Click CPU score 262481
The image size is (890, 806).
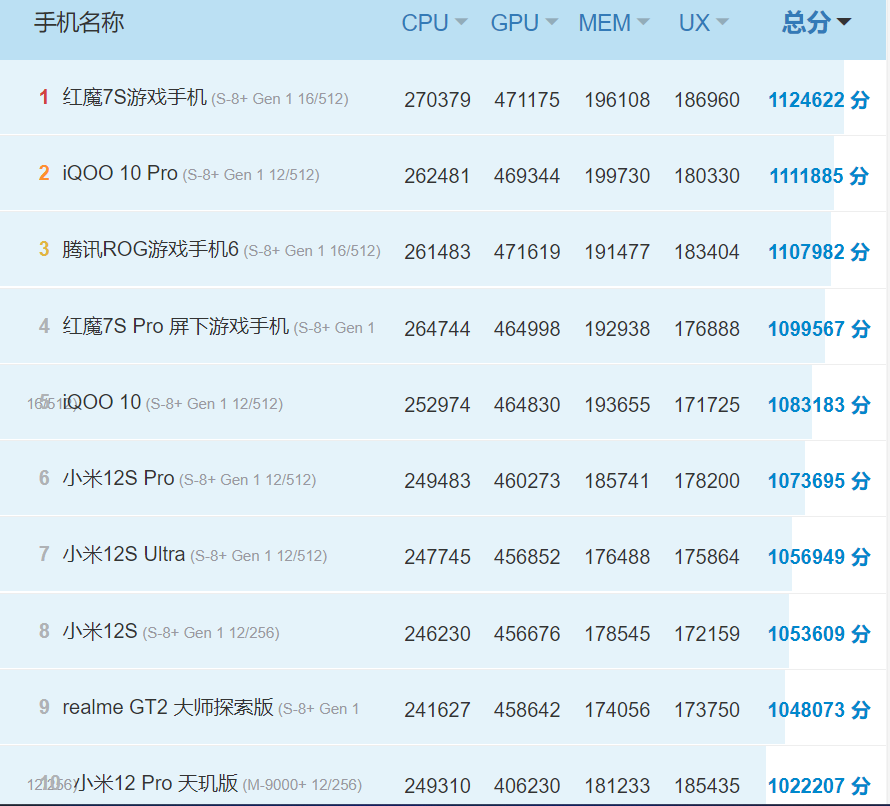coord(437,176)
